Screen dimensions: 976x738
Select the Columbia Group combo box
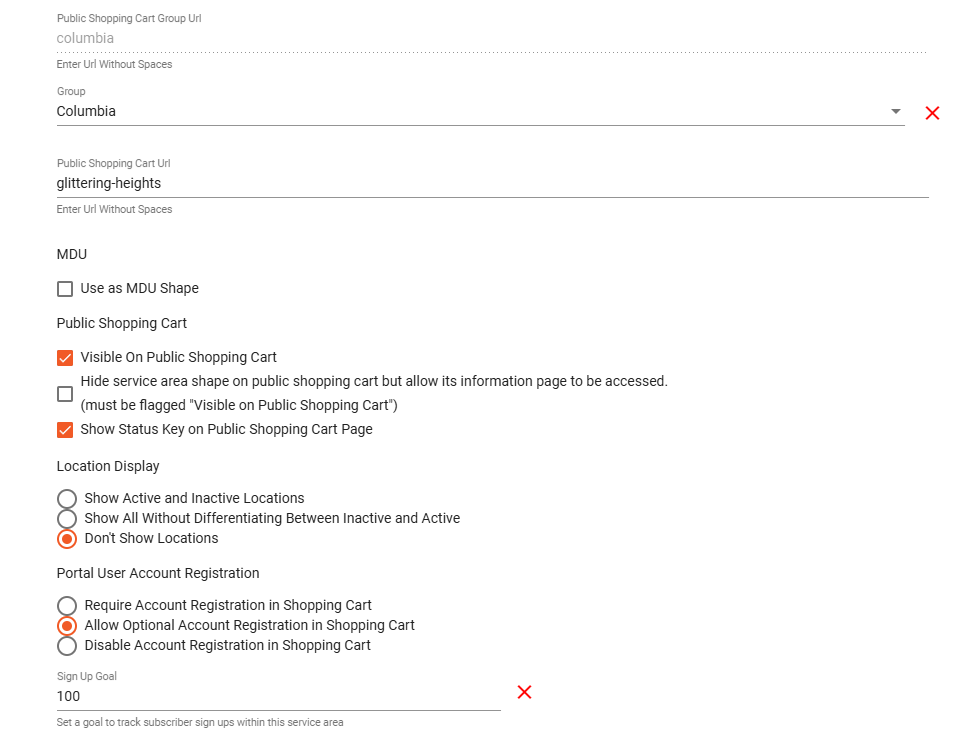tap(470, 111)
